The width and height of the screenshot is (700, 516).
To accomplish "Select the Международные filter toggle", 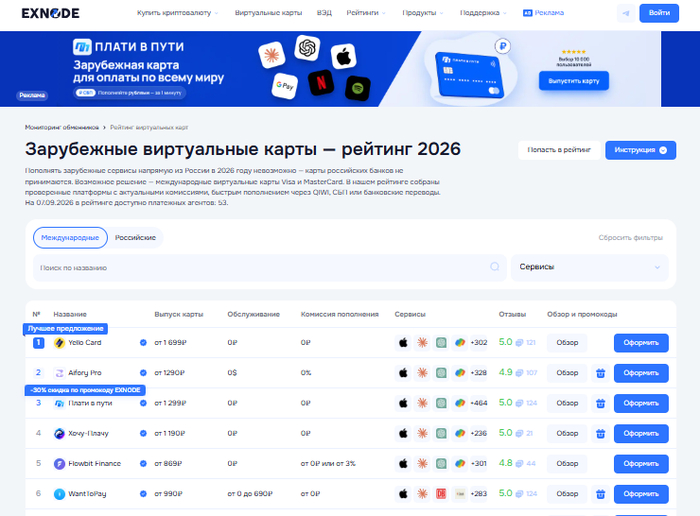I will [x=70, y=237].
